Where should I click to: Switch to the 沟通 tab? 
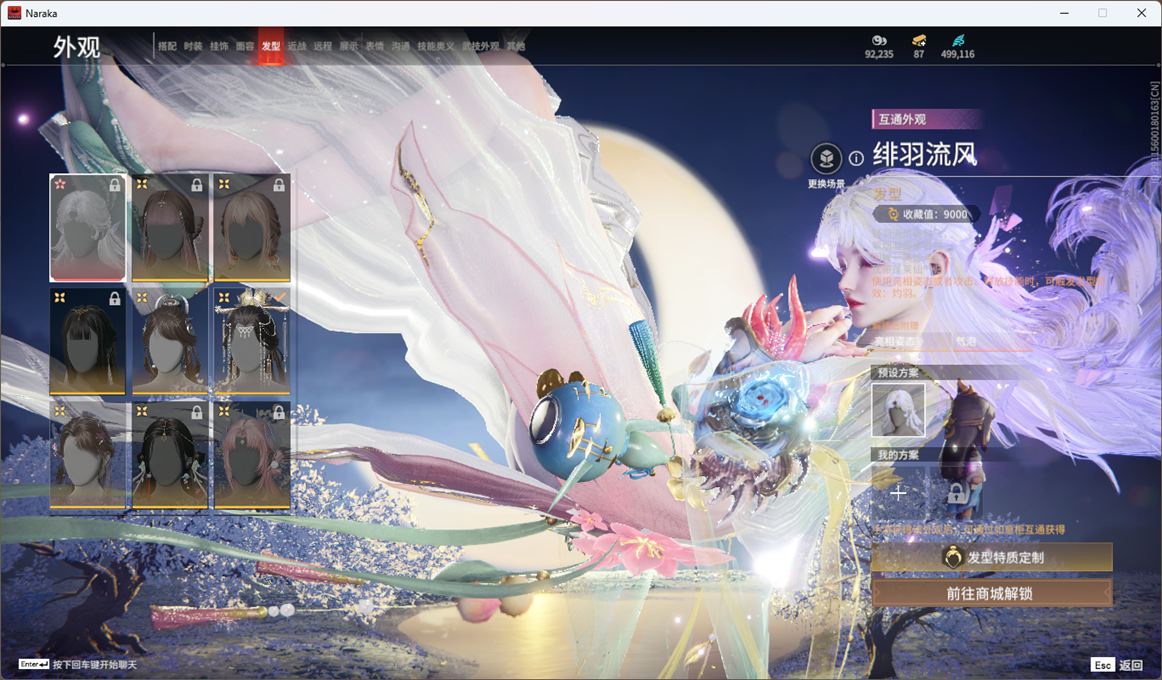pos(401,46)
